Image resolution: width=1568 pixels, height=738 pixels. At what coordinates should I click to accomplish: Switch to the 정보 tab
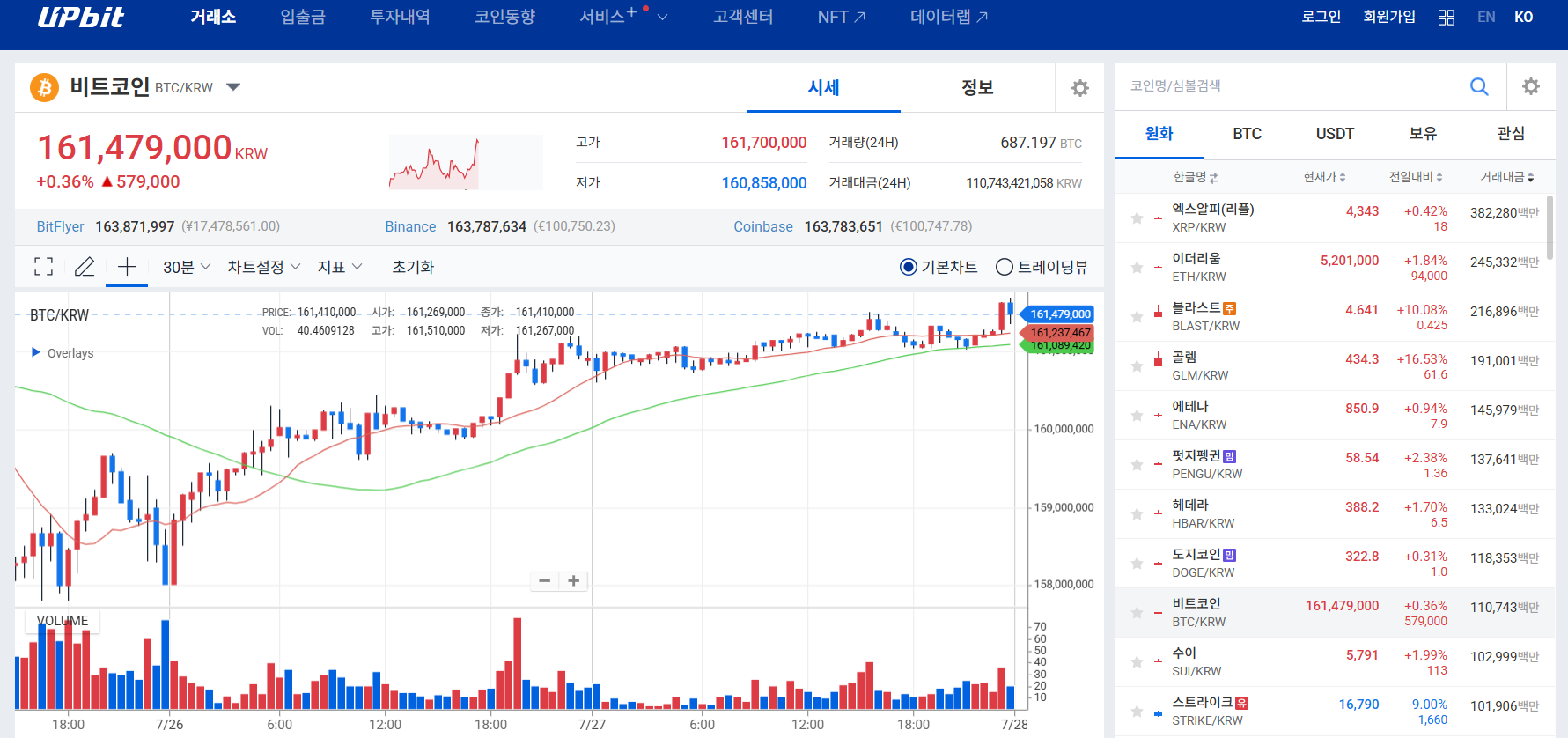[977, 88]
